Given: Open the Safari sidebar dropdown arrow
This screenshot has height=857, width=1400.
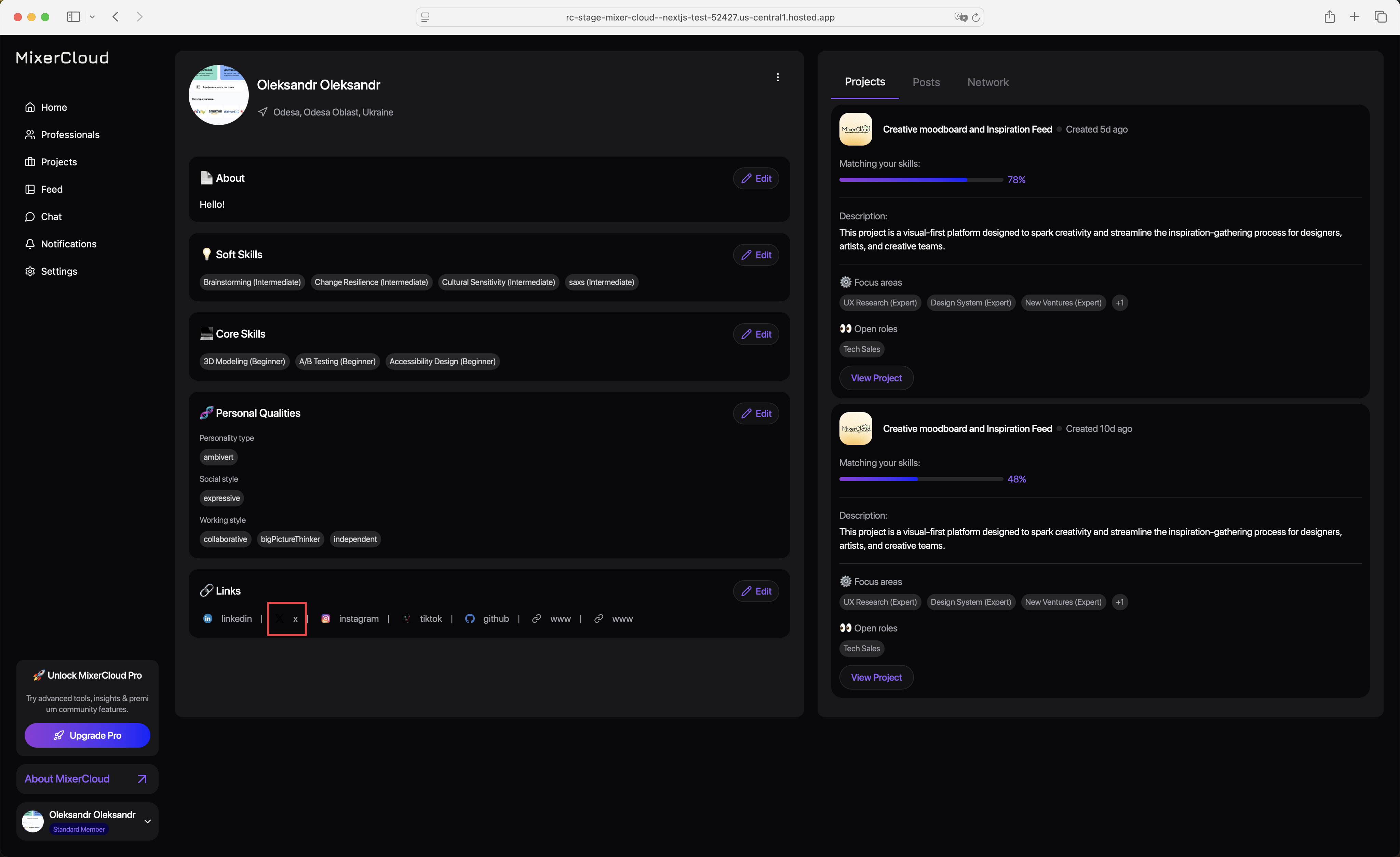Looking at the screenshot, I should pos(92,17).
